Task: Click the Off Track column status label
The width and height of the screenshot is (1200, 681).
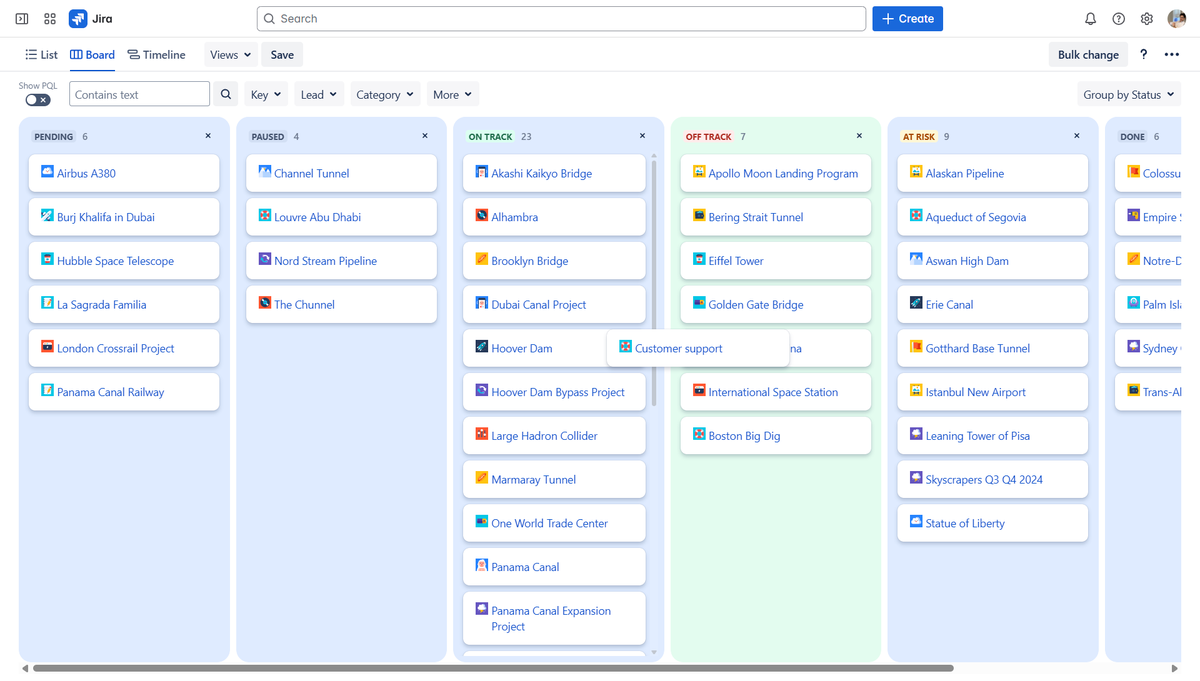Action: coord(708,136)
